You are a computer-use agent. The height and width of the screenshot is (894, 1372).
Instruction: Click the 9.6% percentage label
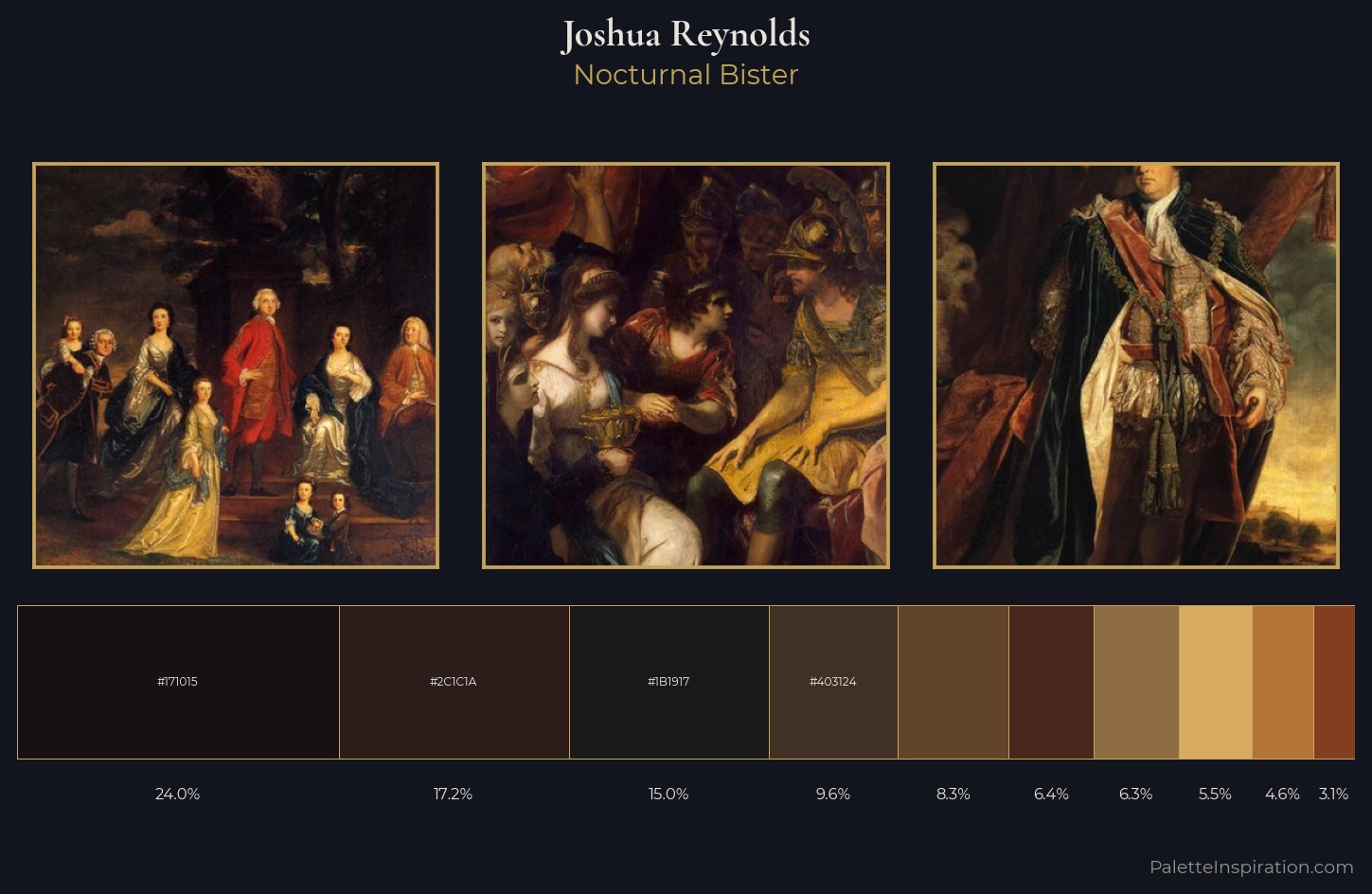click(833, 794)
